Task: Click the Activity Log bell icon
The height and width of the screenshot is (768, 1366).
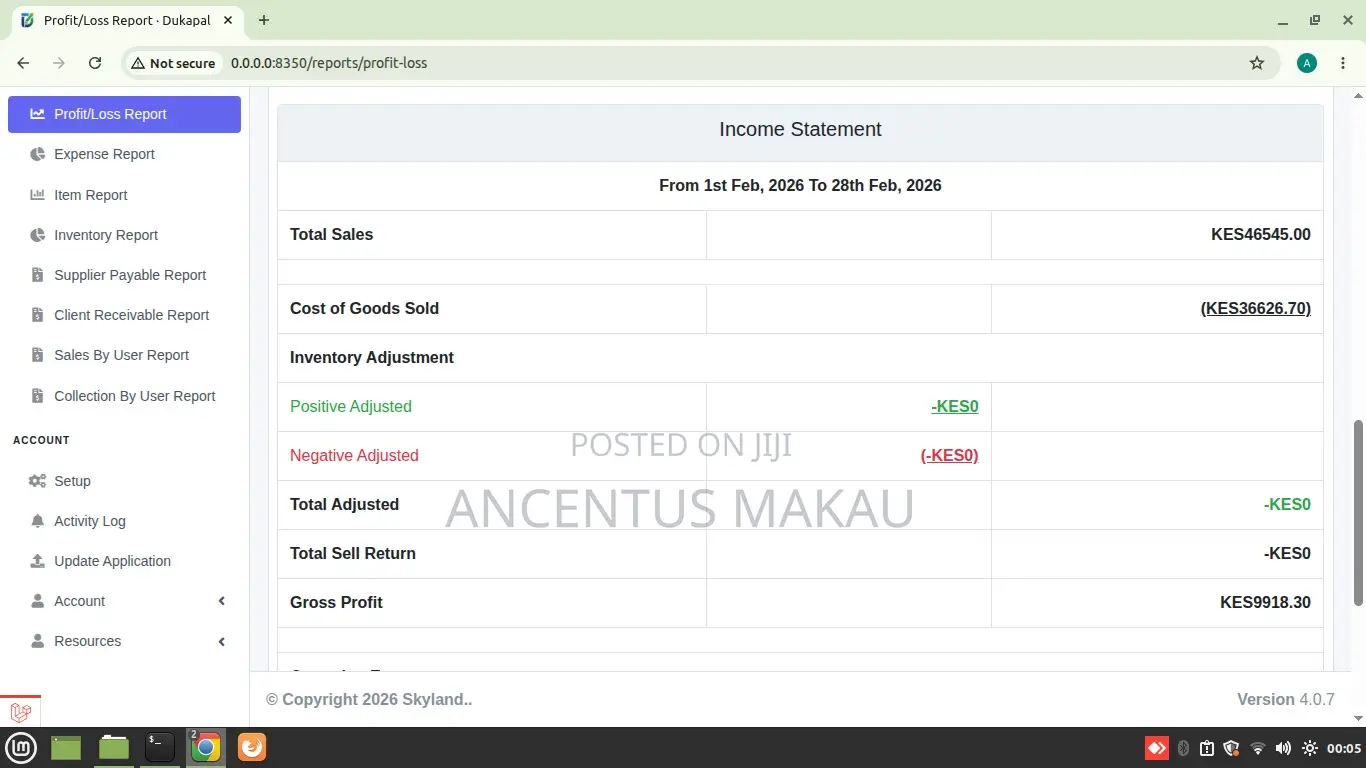Action: [37, 521]
